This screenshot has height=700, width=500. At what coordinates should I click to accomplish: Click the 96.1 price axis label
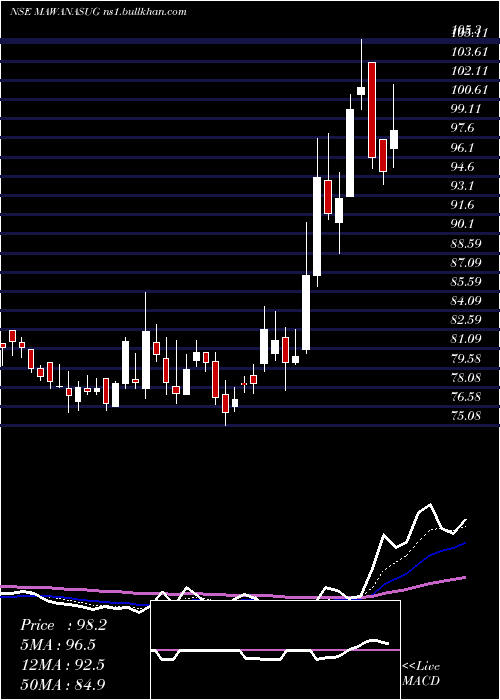[463, 148]
